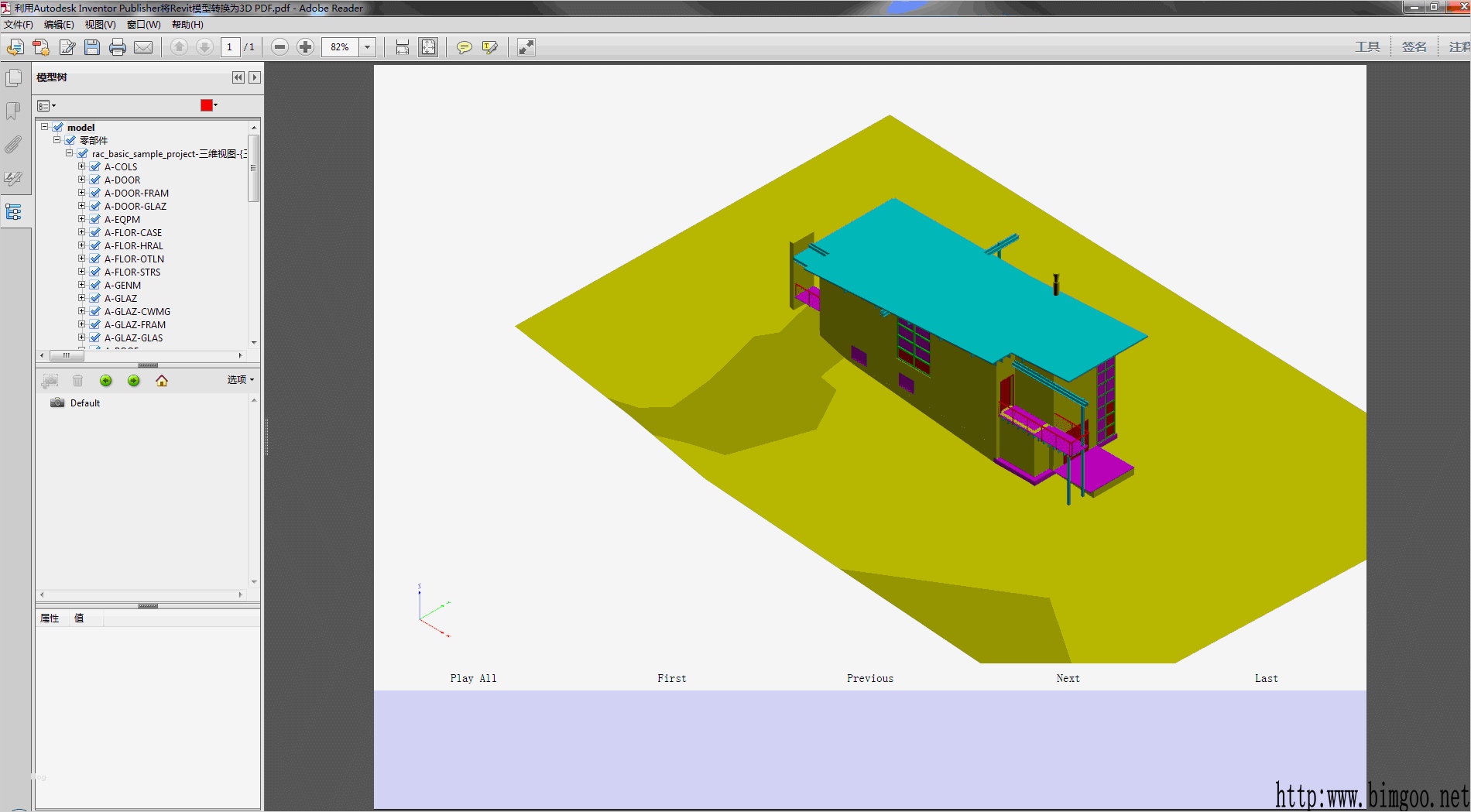Click the email envelope icon
1471x812 pixels.
point(143,47)
